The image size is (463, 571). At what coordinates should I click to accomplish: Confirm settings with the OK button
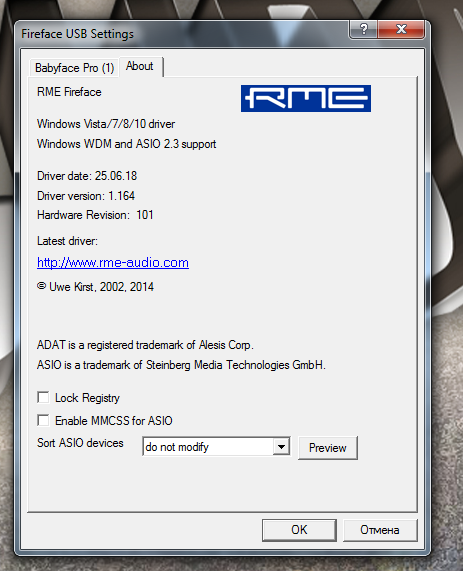(299, 530)
